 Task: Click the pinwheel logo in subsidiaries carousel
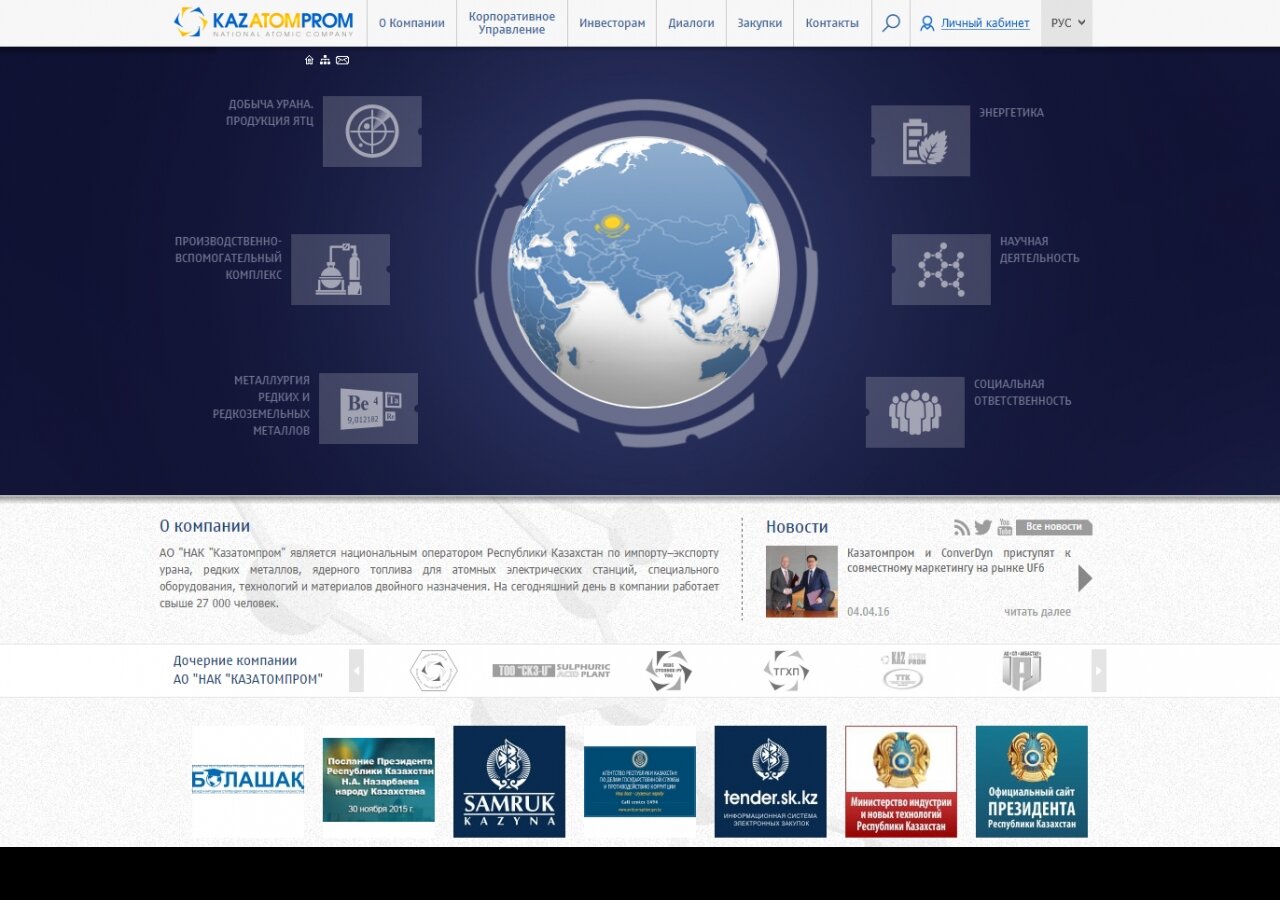click(x=668, y=670)
